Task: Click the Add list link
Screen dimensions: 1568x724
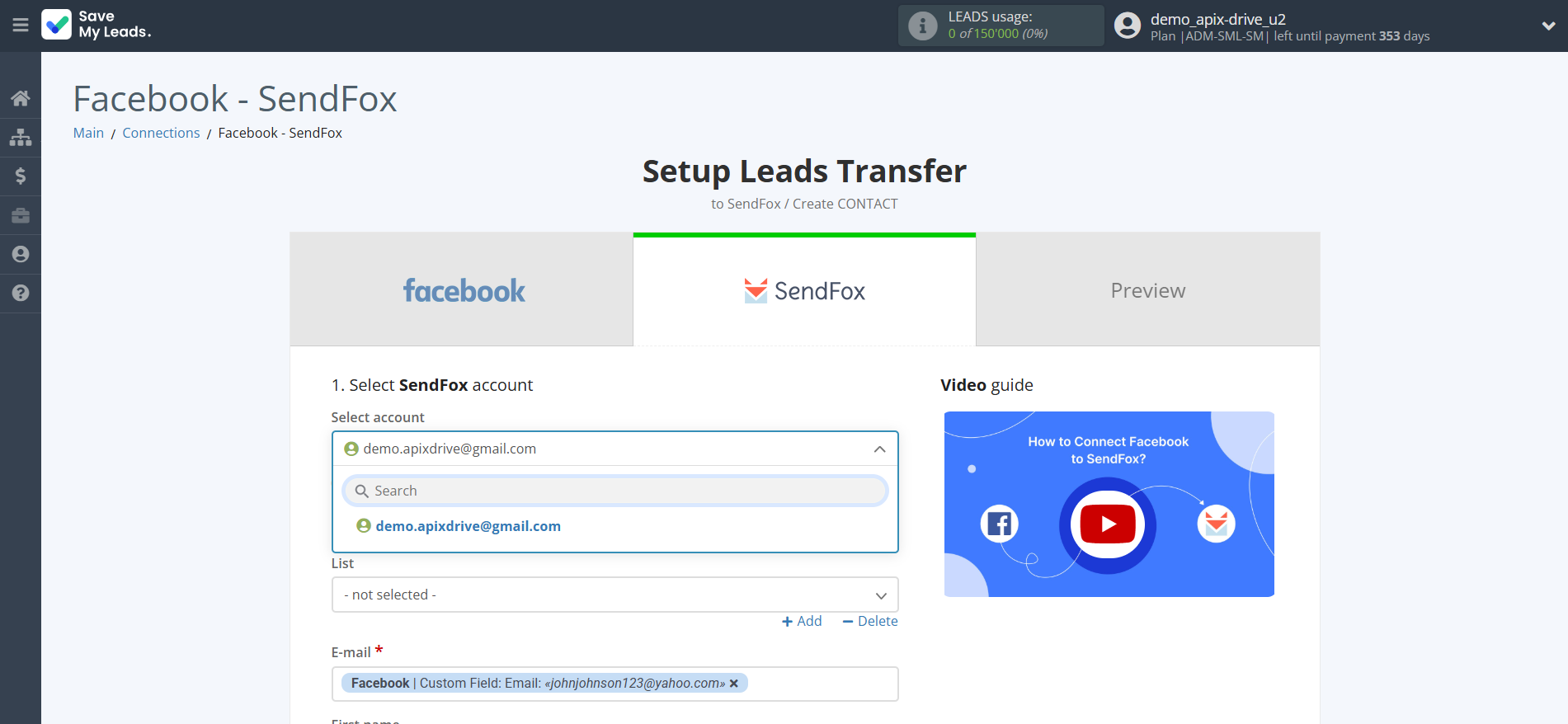Action: 802,621
